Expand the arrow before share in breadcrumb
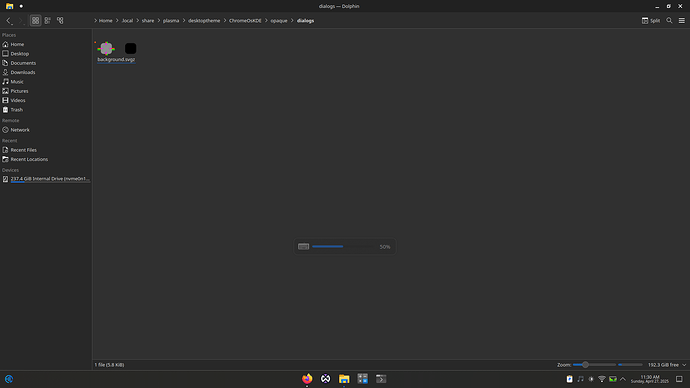The image size is (690, 388). pos(137,21)
